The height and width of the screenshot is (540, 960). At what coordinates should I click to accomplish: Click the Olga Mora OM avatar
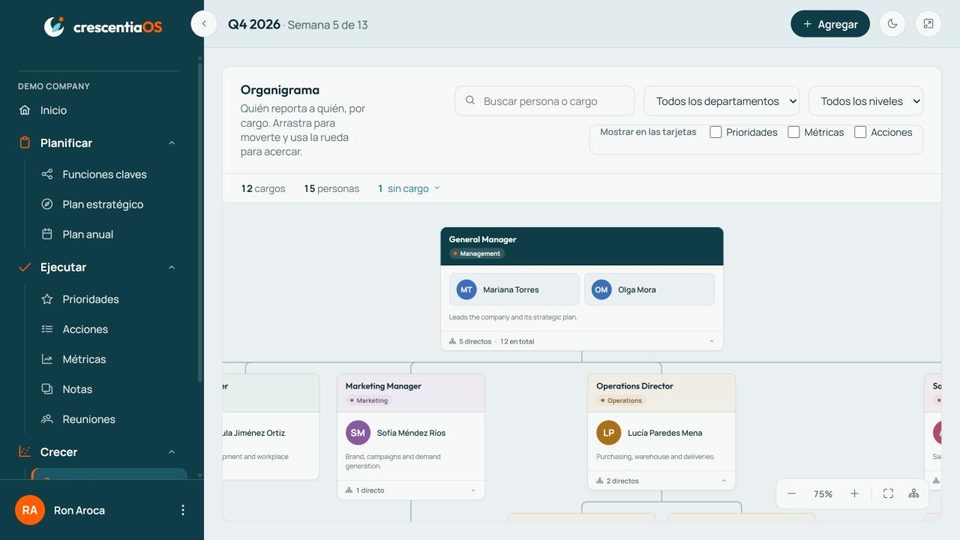tap(601, 290)
